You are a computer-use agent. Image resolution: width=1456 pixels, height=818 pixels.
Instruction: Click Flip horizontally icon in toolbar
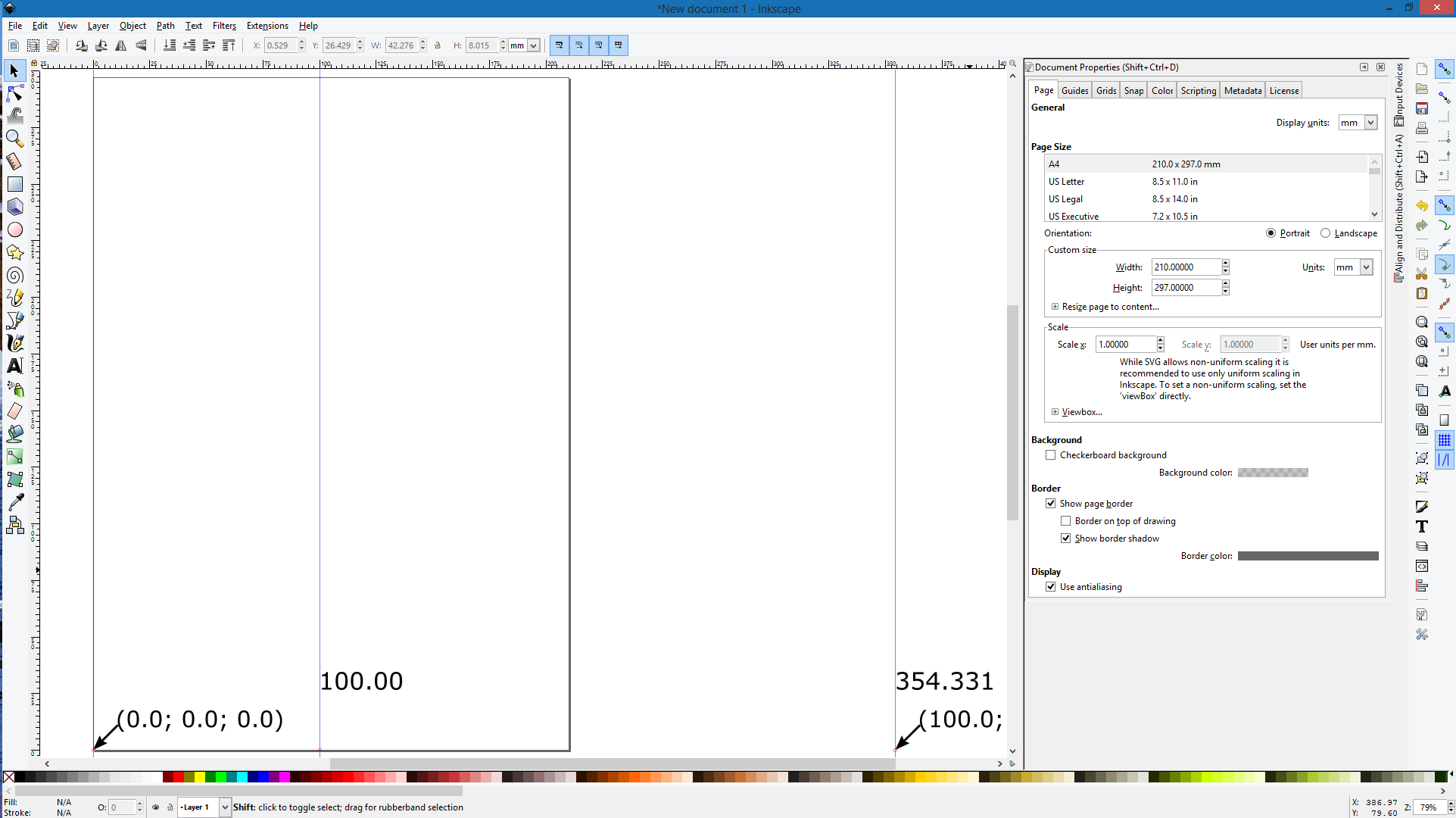click(x=121, y=45)
